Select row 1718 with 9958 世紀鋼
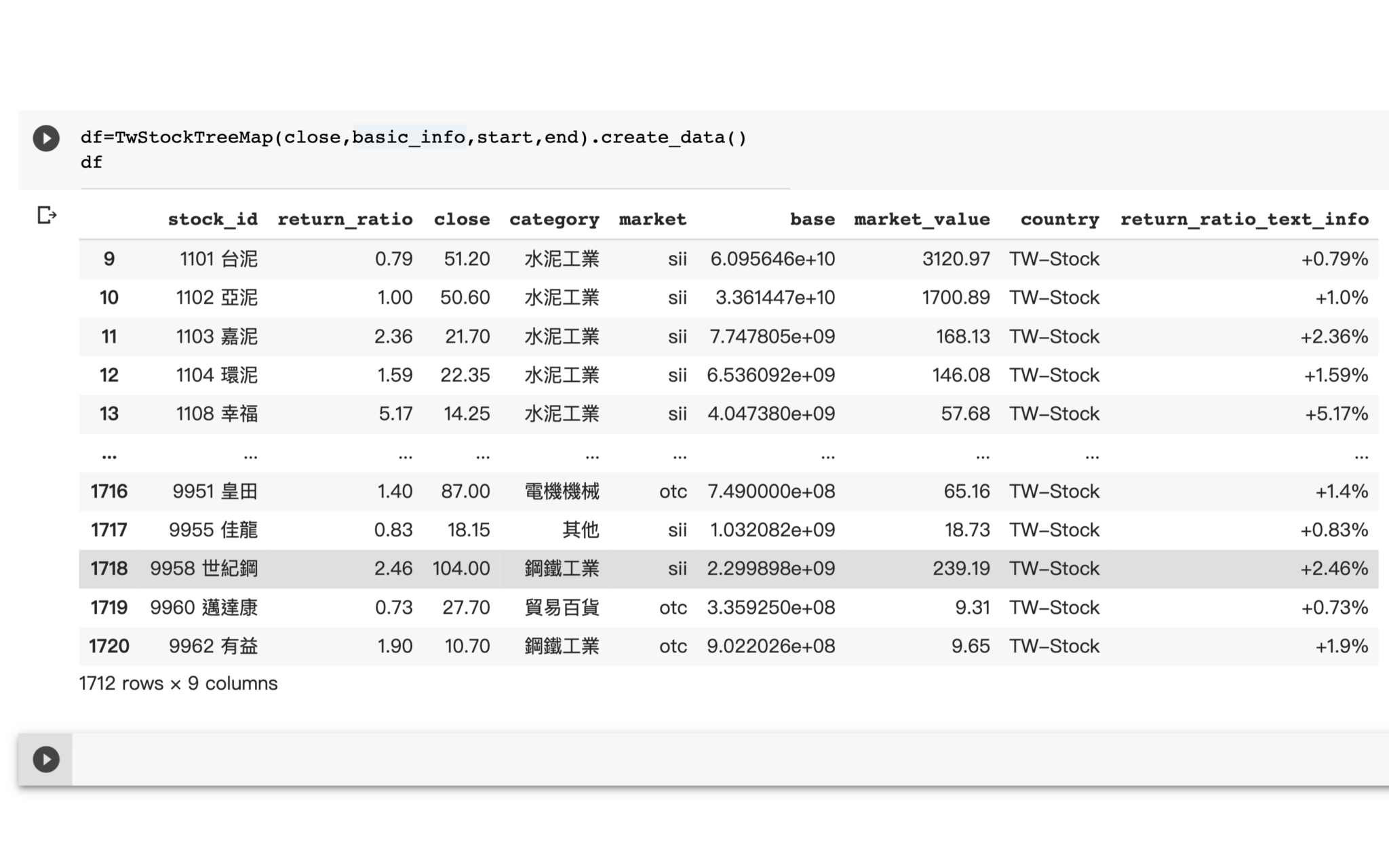 tap(203, 569)
